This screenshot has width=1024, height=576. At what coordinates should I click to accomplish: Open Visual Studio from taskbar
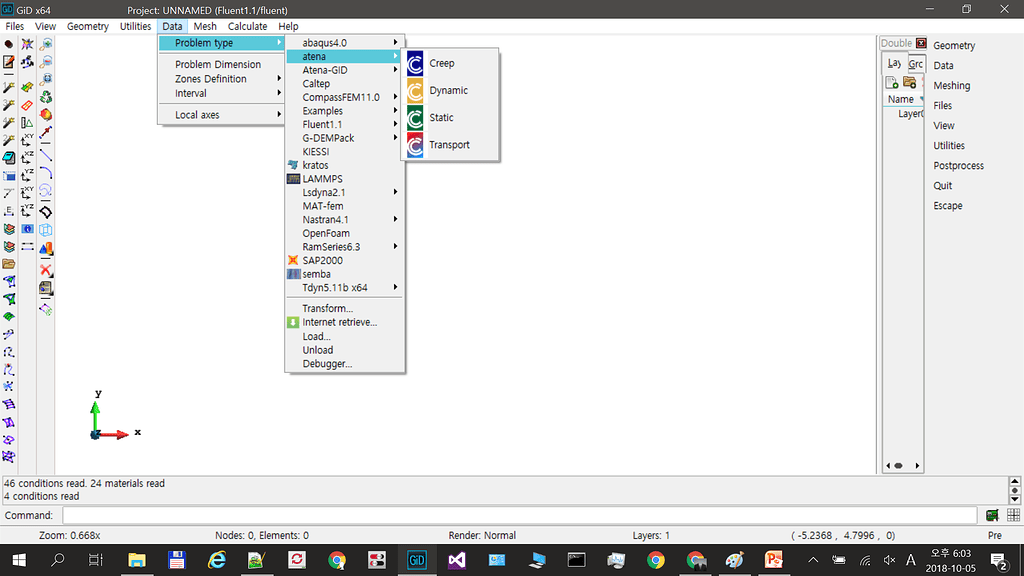point(457,560)
